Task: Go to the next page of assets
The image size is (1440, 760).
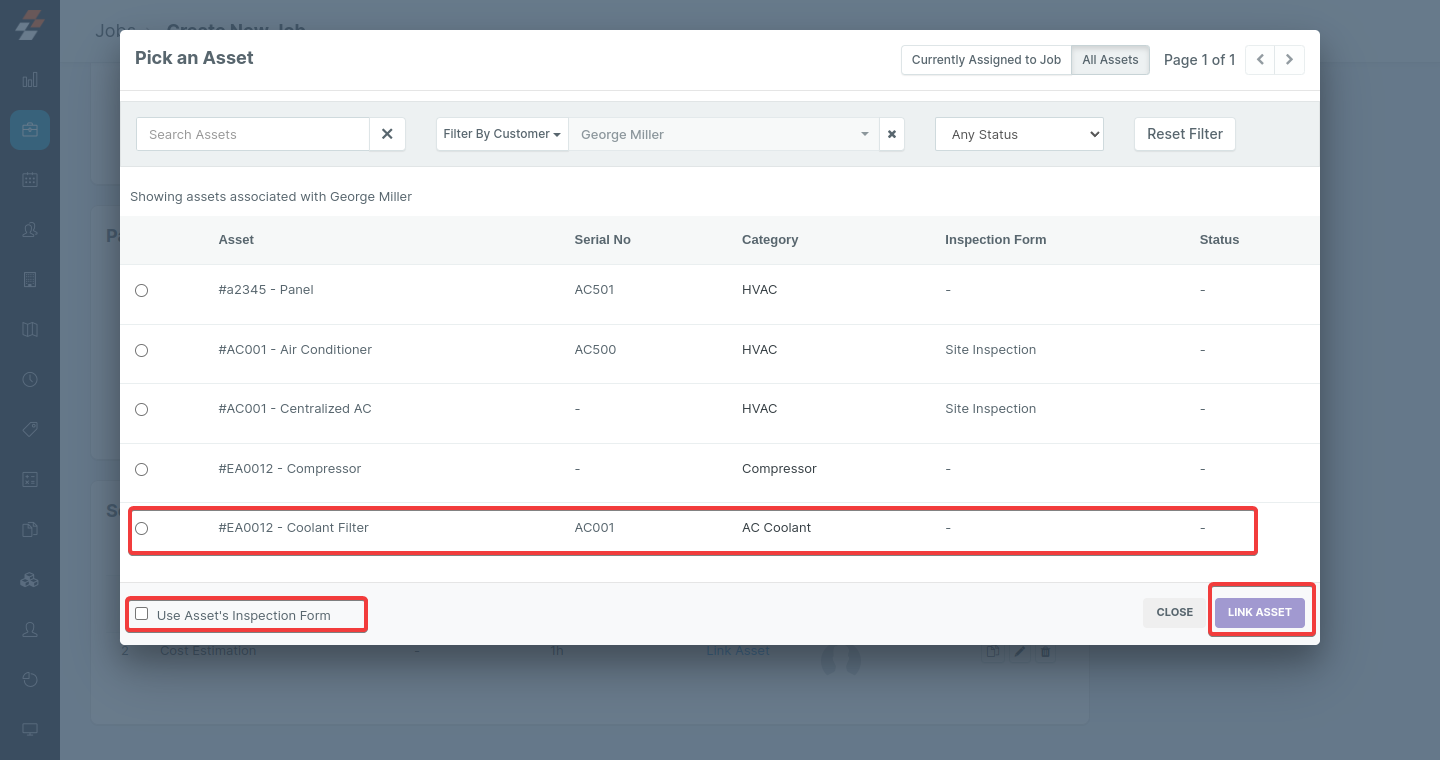Action: pos(1289,60)
